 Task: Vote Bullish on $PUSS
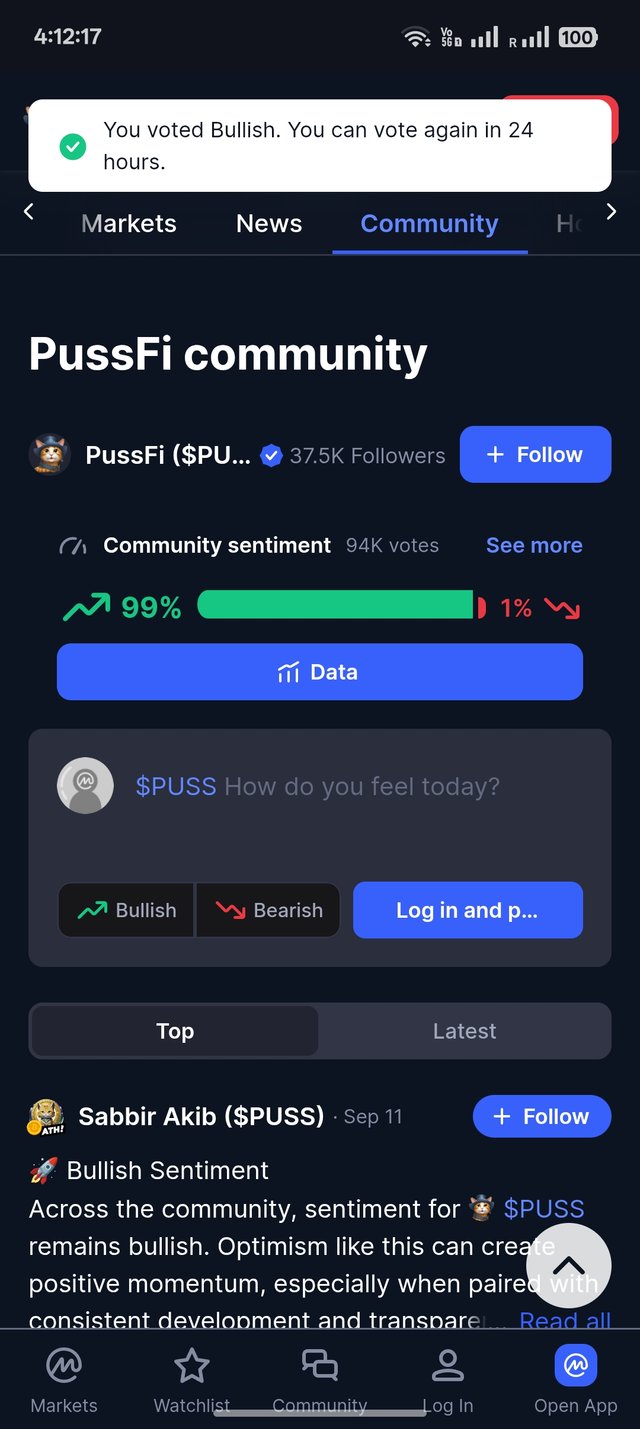(x=127, y=910)
